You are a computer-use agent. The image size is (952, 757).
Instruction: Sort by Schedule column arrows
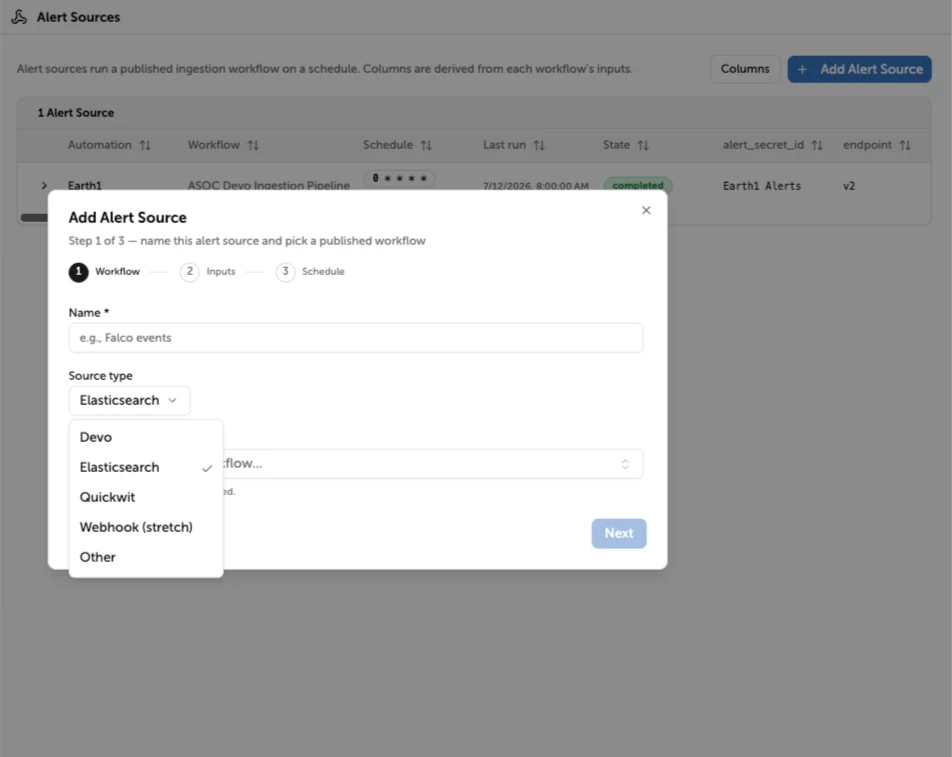click(426, 145)
